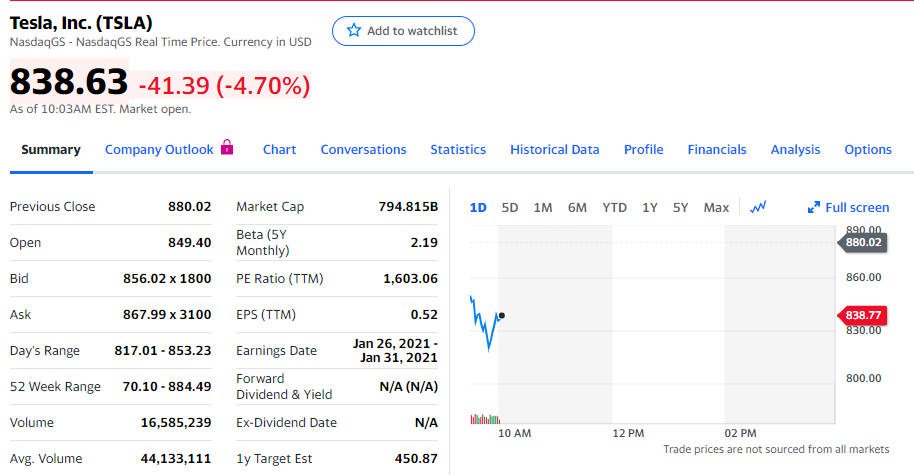Click the 52 Week Range value 70.10 - 884.49

pos(167,386)
